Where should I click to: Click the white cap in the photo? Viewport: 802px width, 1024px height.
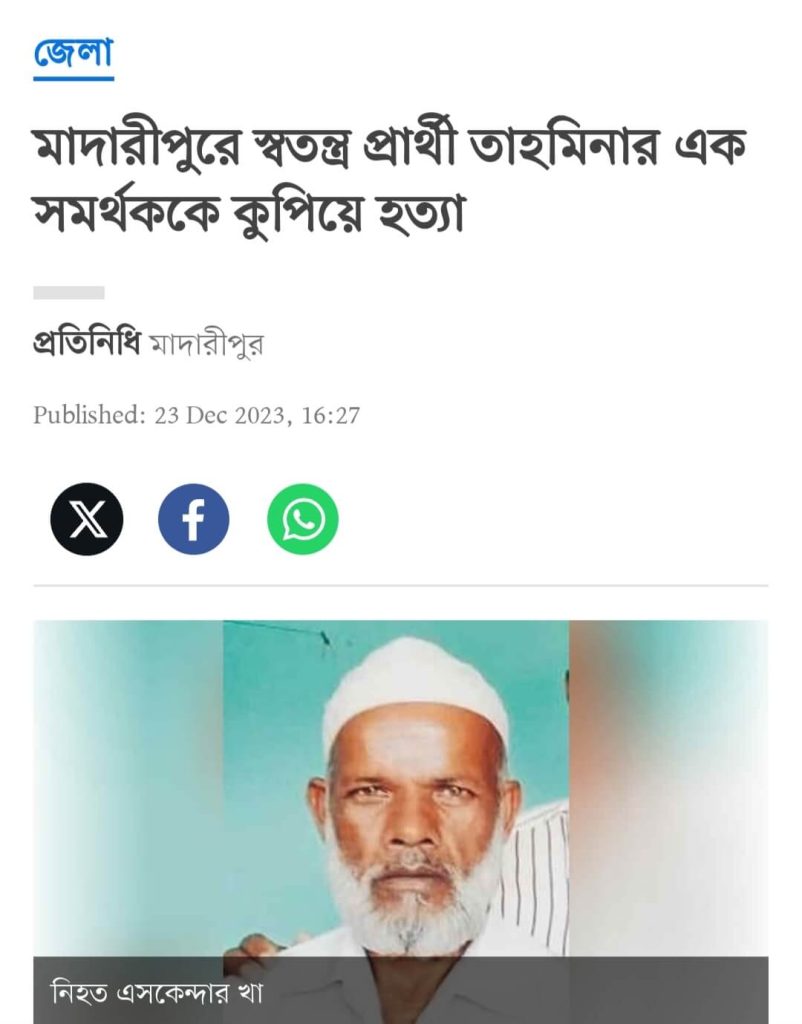(418, 689)
